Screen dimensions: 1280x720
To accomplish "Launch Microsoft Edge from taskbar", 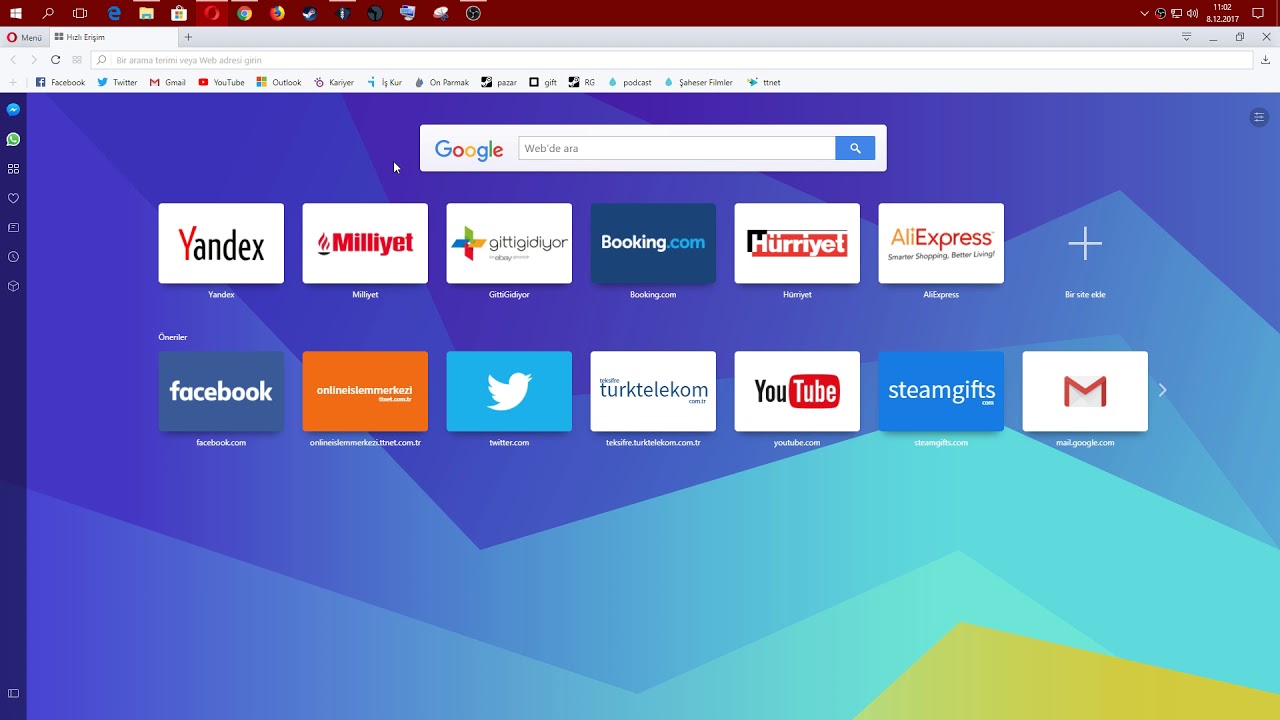I will [114, 13].
